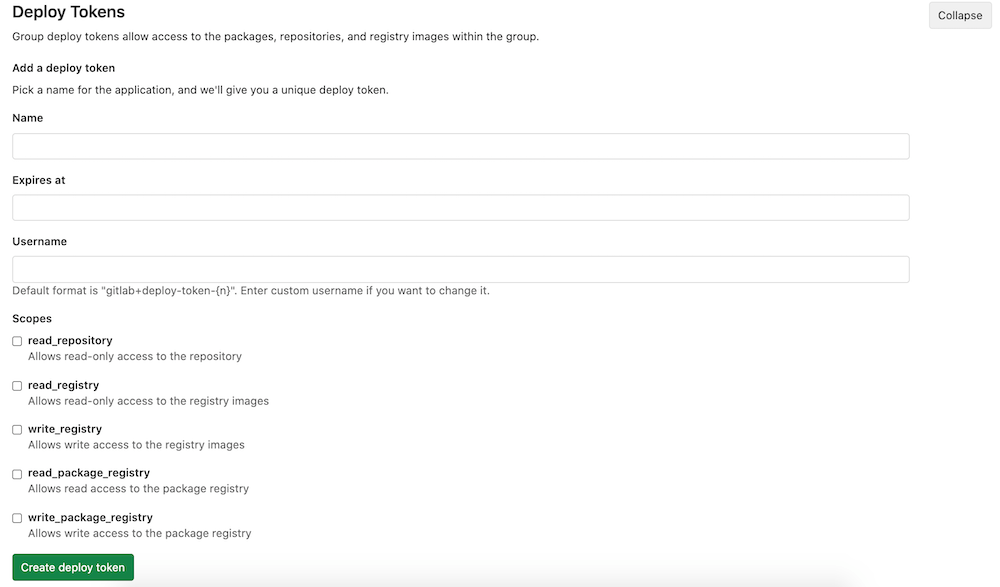Toggle write_package_registry using its label
Image resolution: width=1000 pixels, height=587 pixels.
point(90,517)
